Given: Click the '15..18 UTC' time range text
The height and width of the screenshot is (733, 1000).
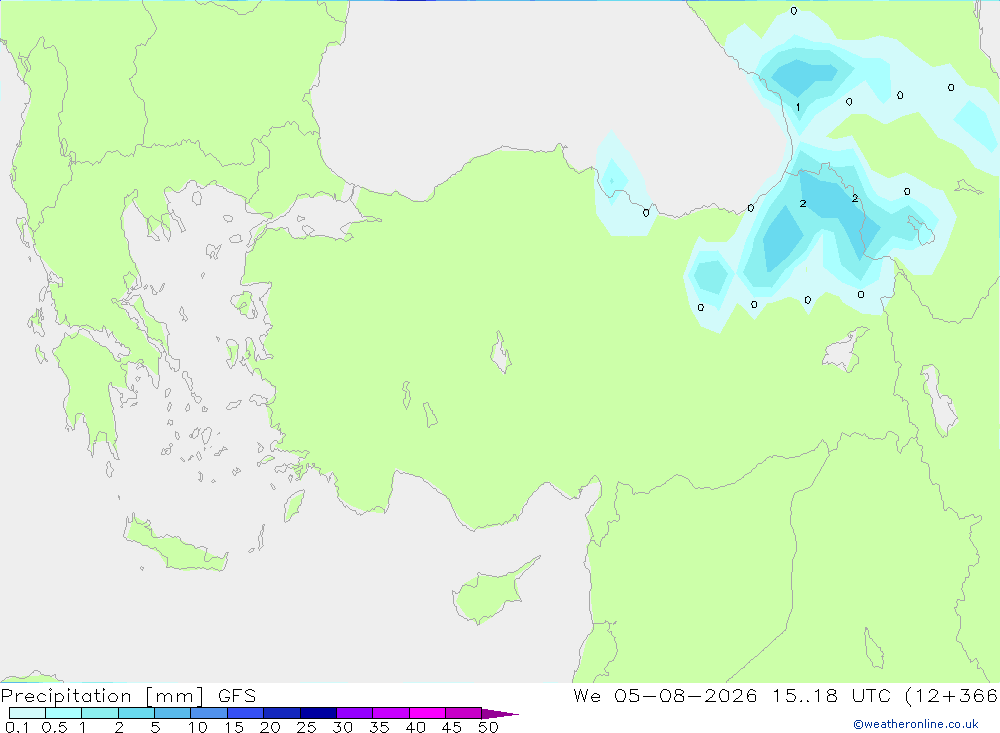Looking at the screenshot, I should (832, 695).
